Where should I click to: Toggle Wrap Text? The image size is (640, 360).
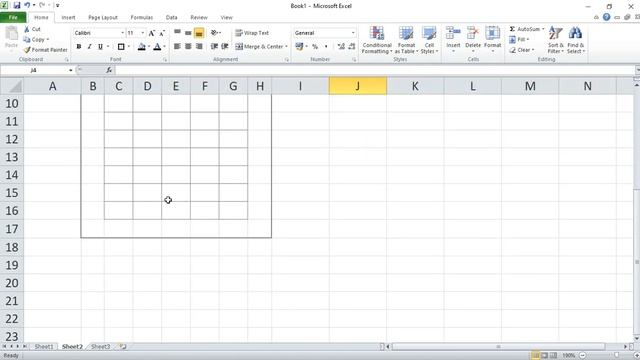(252, 33)
